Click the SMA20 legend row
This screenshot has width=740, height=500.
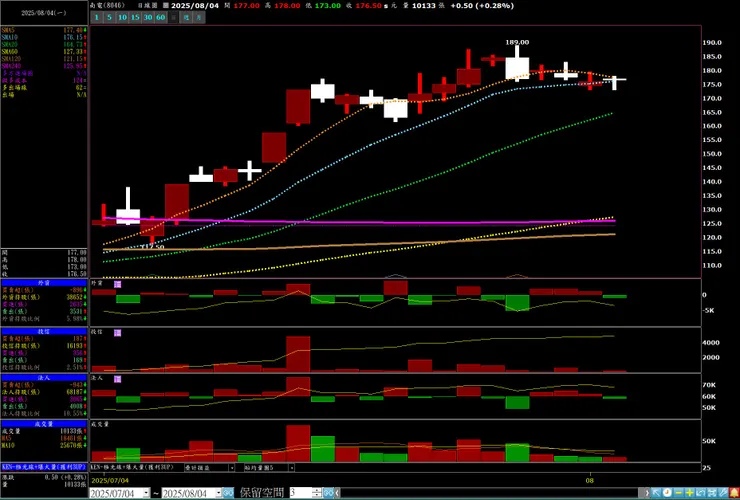pos(44,44)
